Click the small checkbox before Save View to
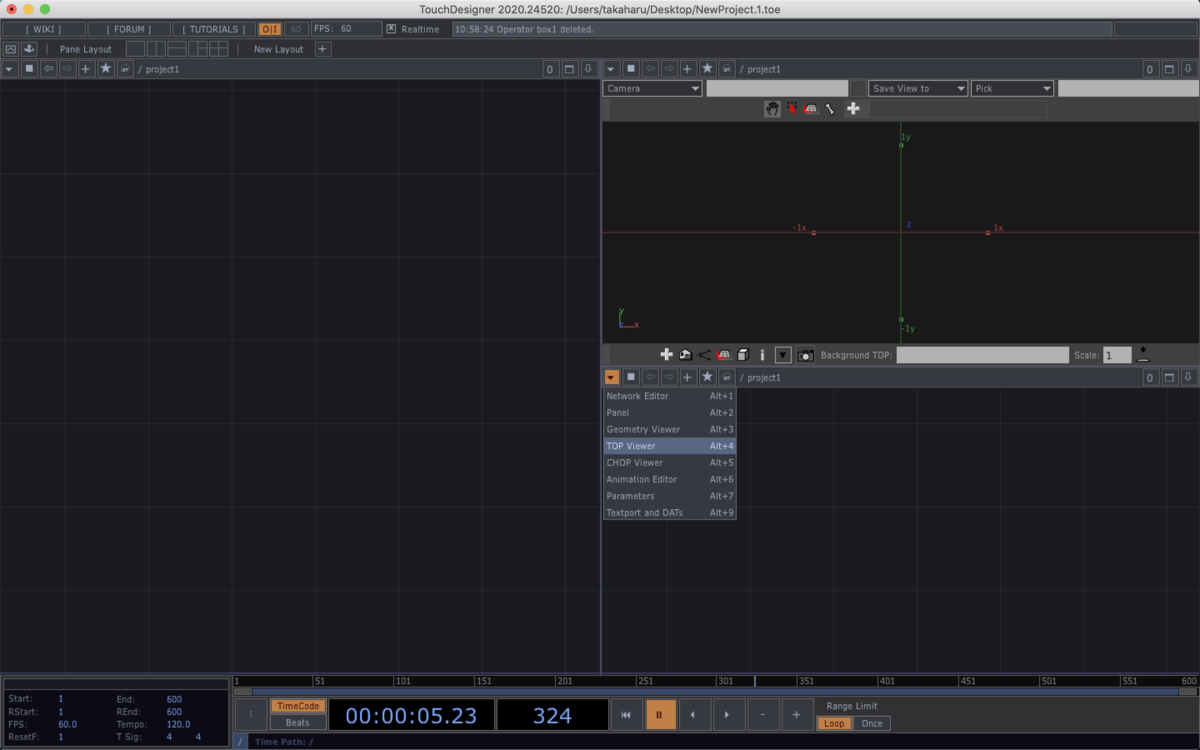1200x750 pixels. point(858,88)
